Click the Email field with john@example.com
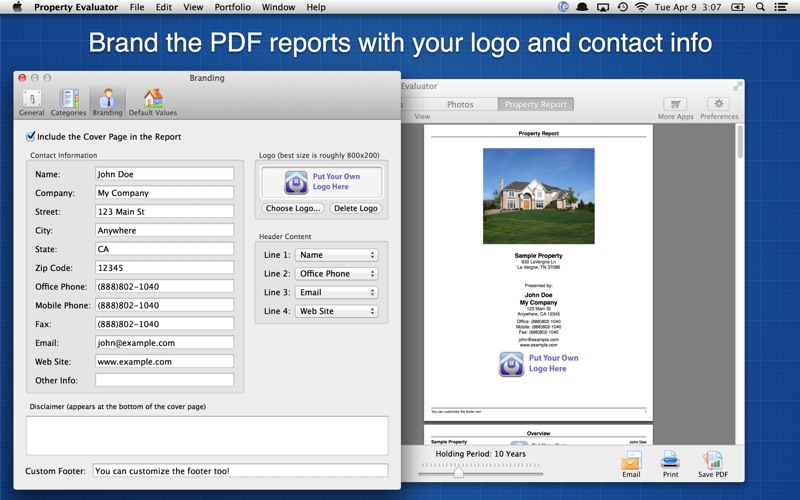 tap(164, 342)
